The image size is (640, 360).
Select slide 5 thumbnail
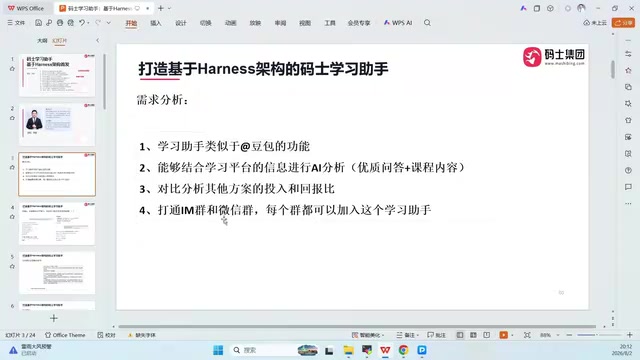pyautogui.click(x=57, y=273)
